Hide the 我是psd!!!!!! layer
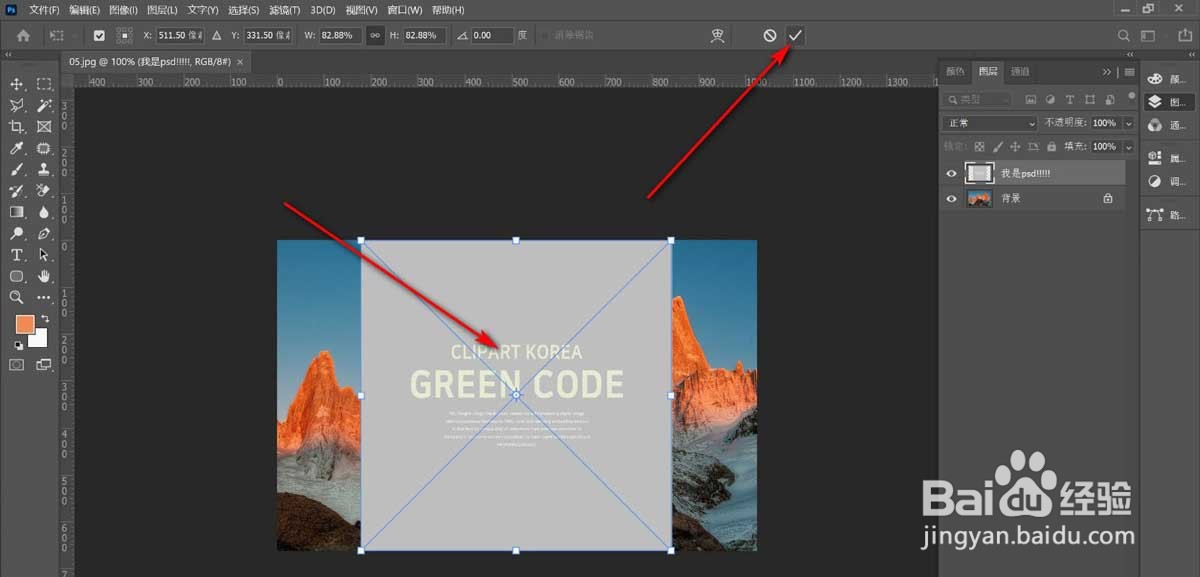Viewport: 1200px width, 577px height. pos(951,173)
